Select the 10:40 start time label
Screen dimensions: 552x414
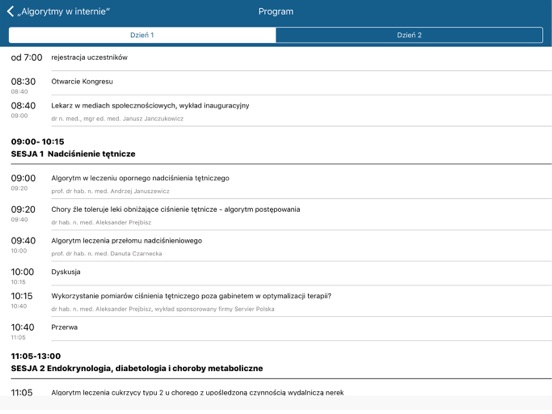point(23,327)
